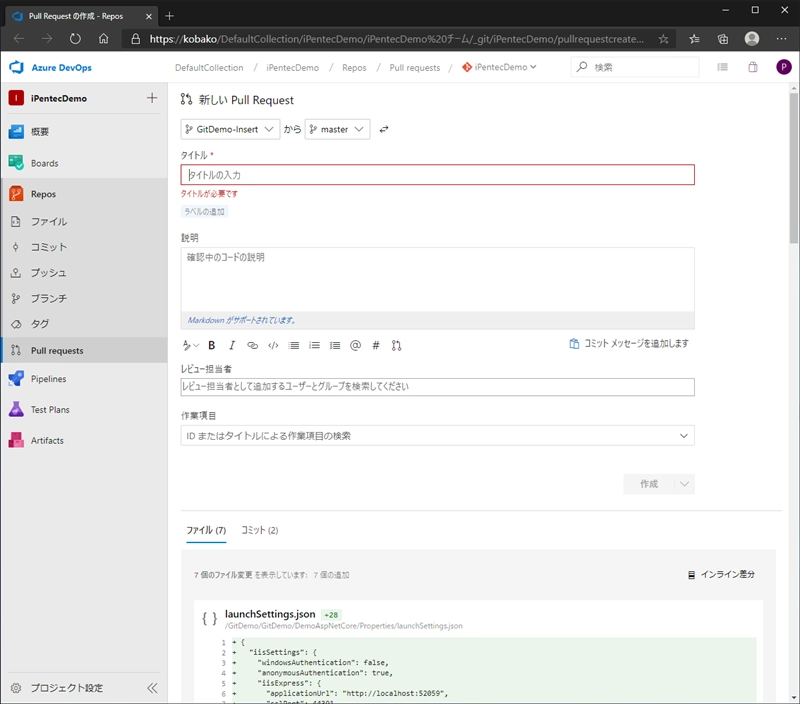Viewport: 800px width, 704px height.
Task: Go to Repos breadcrumb
Action: [x=354, y=67]
